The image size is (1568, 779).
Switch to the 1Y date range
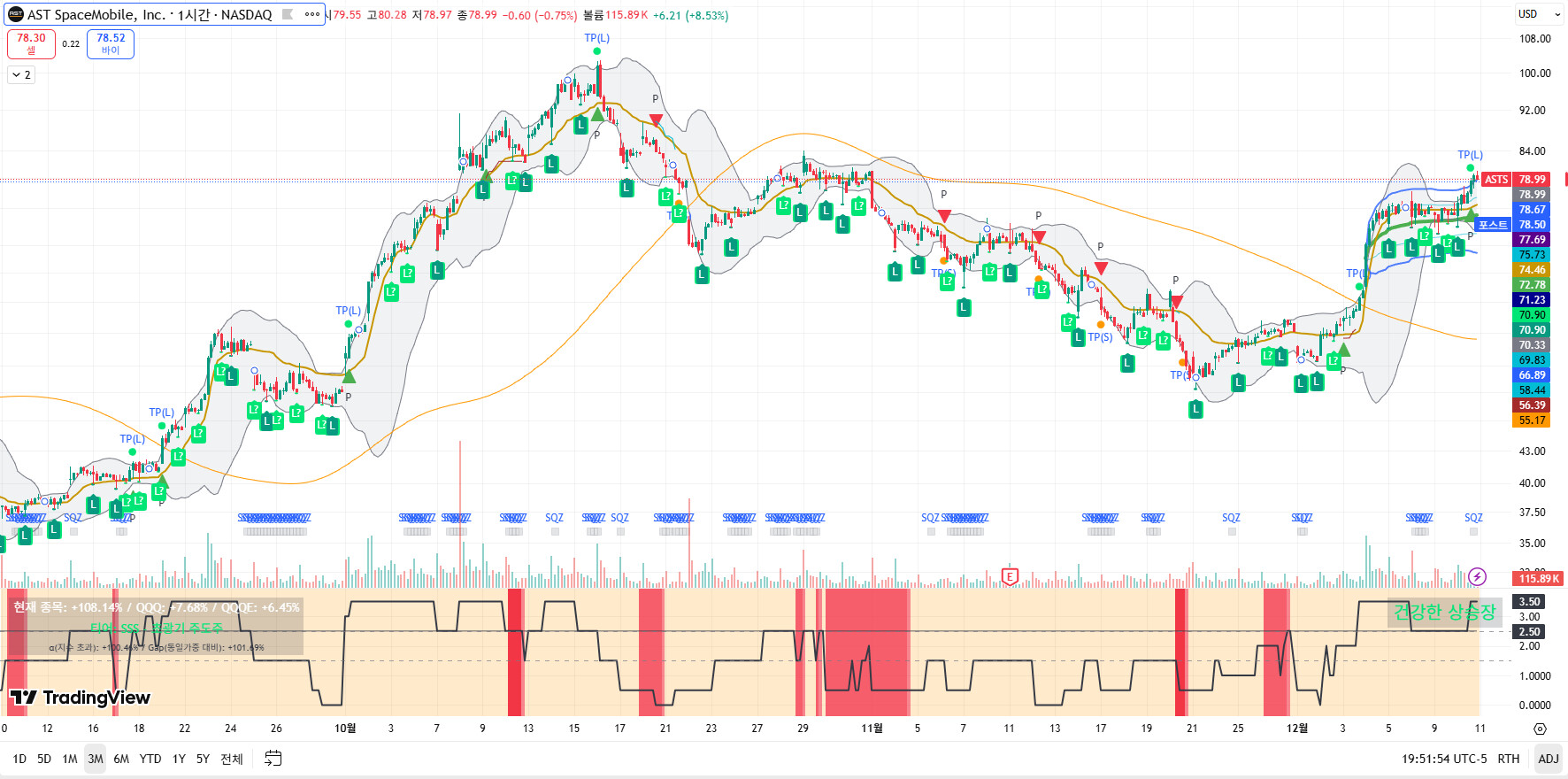click(x=179, y=759)
